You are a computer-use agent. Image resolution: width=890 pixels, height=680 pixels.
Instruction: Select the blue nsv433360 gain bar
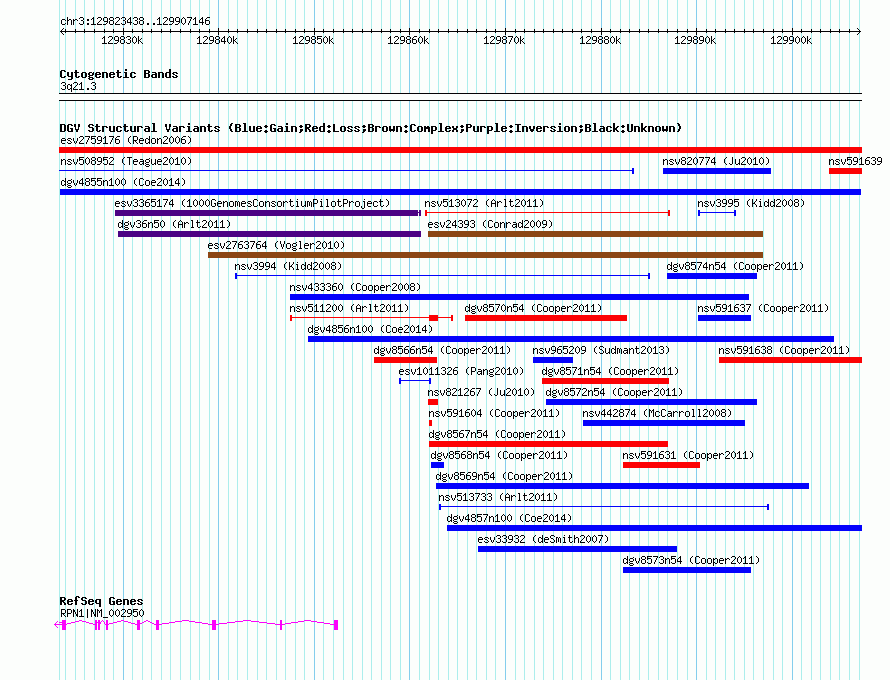[x=519, y=297]
